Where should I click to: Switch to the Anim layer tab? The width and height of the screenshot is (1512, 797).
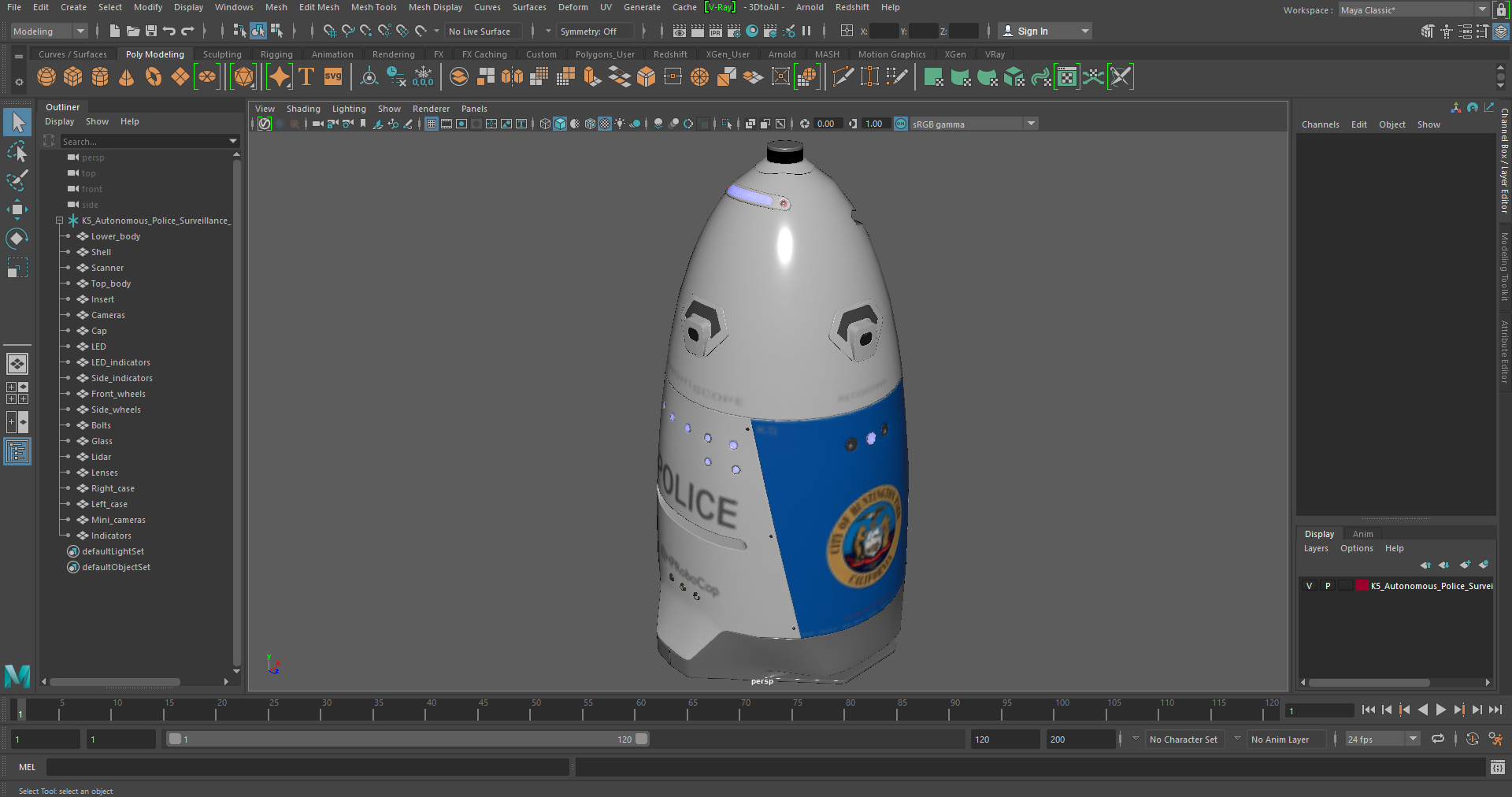pos(1362,534)
